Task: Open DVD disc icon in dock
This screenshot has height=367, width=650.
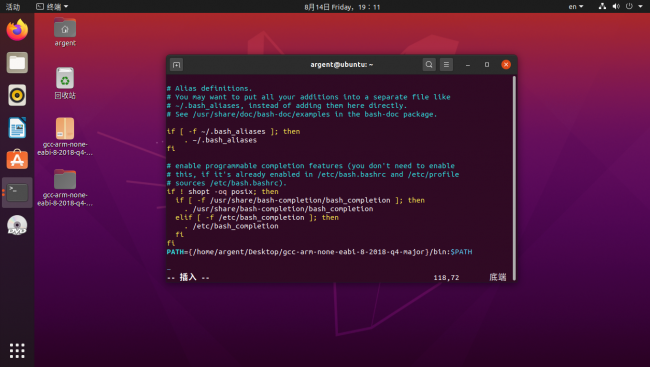Action: [x=17, y=225]
